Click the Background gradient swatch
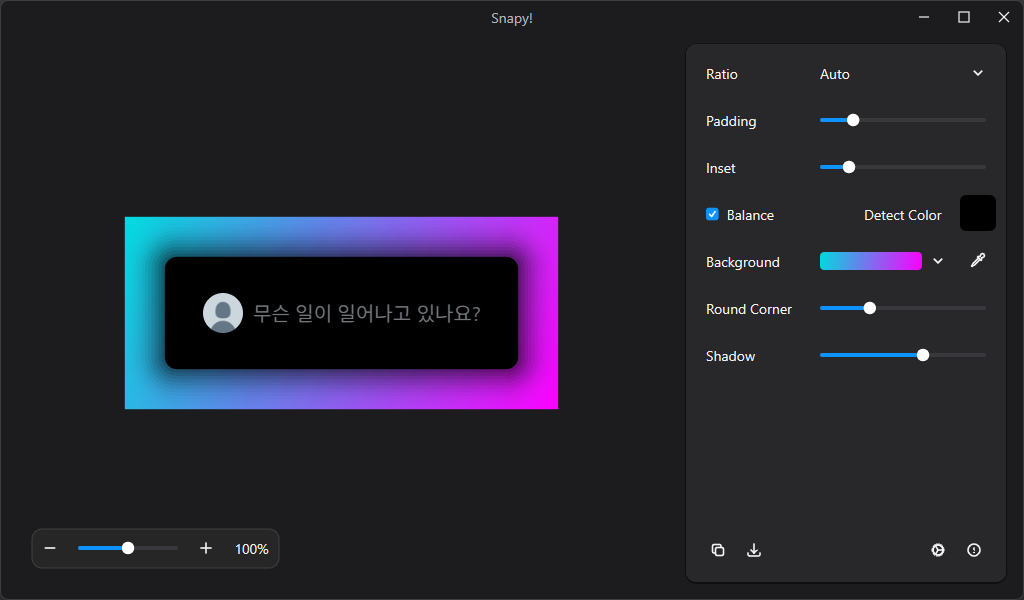Viewport: 1024px width, 600px height. click(870, 261)
